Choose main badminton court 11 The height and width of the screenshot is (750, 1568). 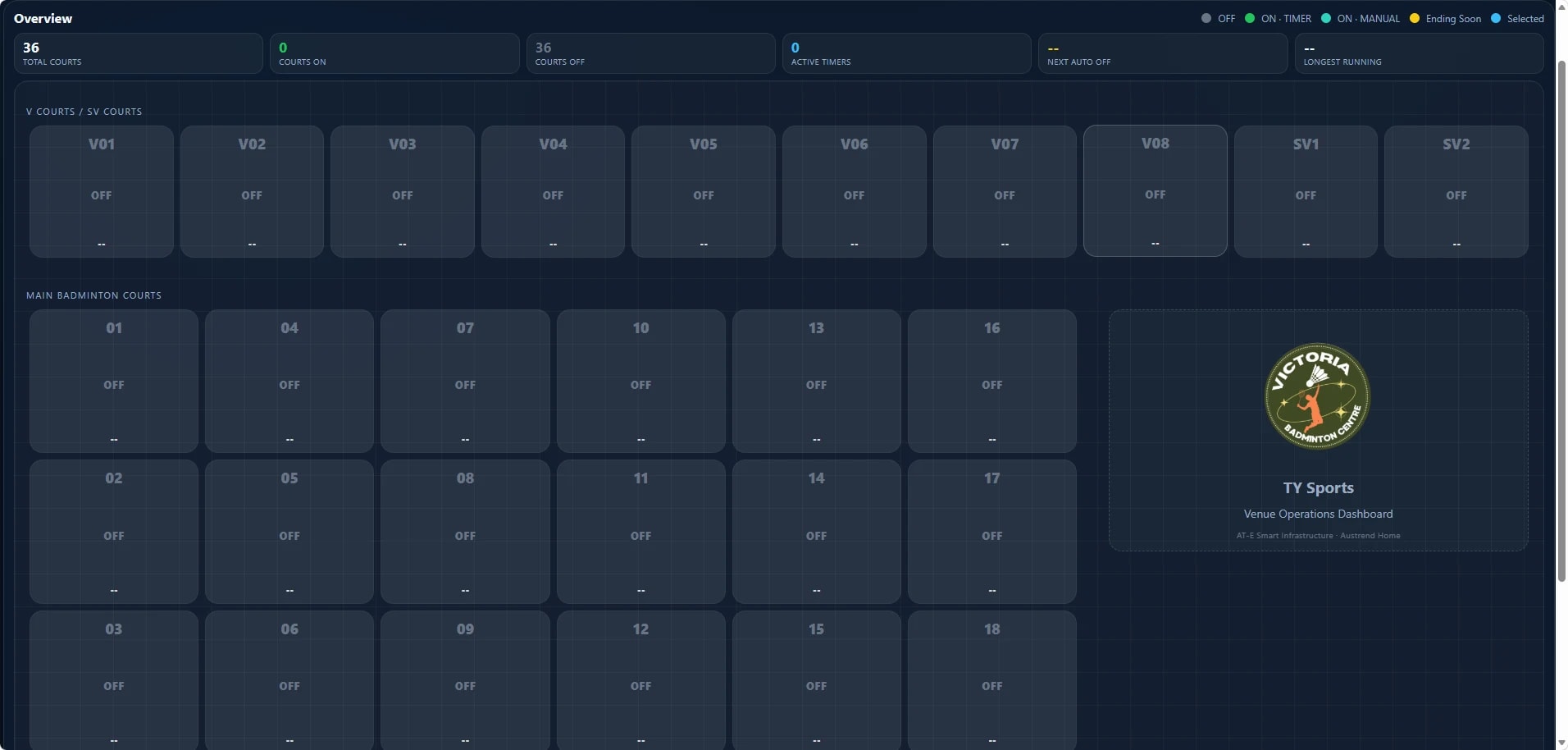640,532
